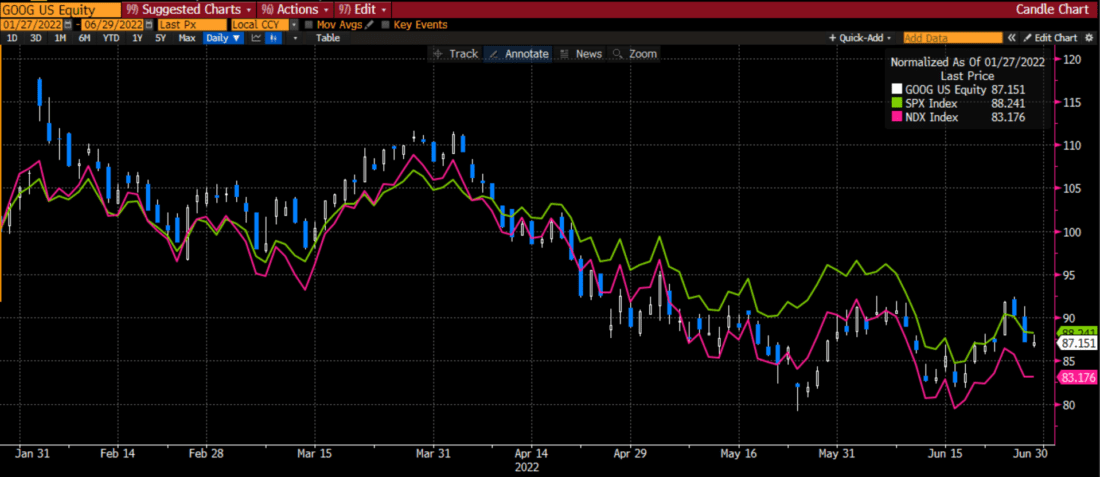Click the Add Data input field
The height and width of the screenshot is (477, 1100).
(953, 38)
